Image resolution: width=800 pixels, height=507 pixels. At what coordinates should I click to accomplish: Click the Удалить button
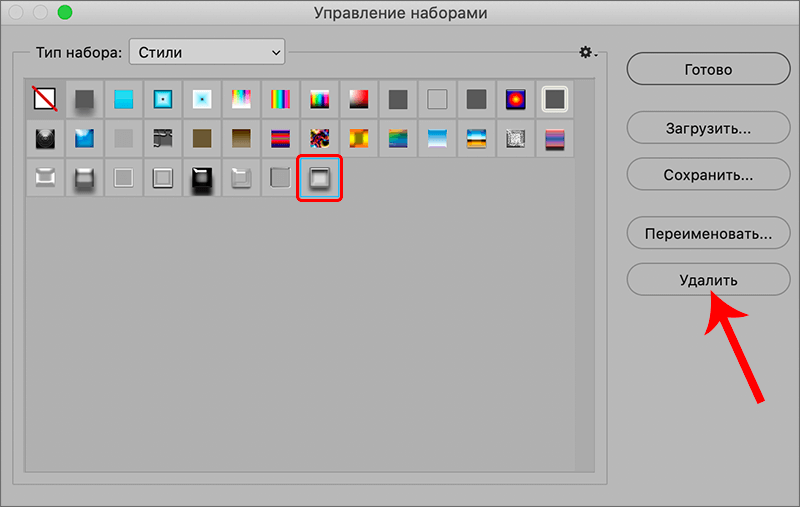[708, 280]
